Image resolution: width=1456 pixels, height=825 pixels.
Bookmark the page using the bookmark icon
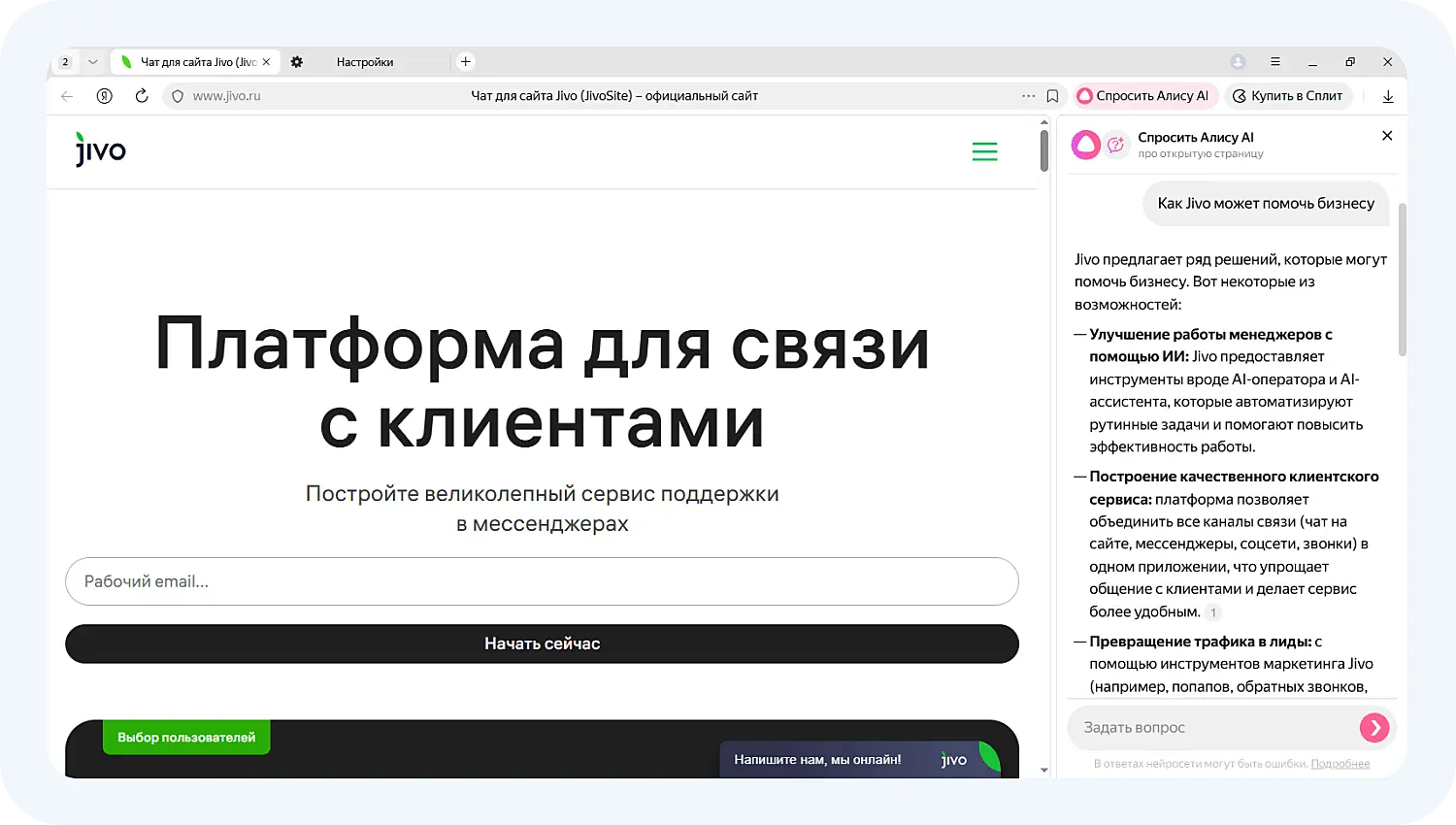(x=1052, y=96)
